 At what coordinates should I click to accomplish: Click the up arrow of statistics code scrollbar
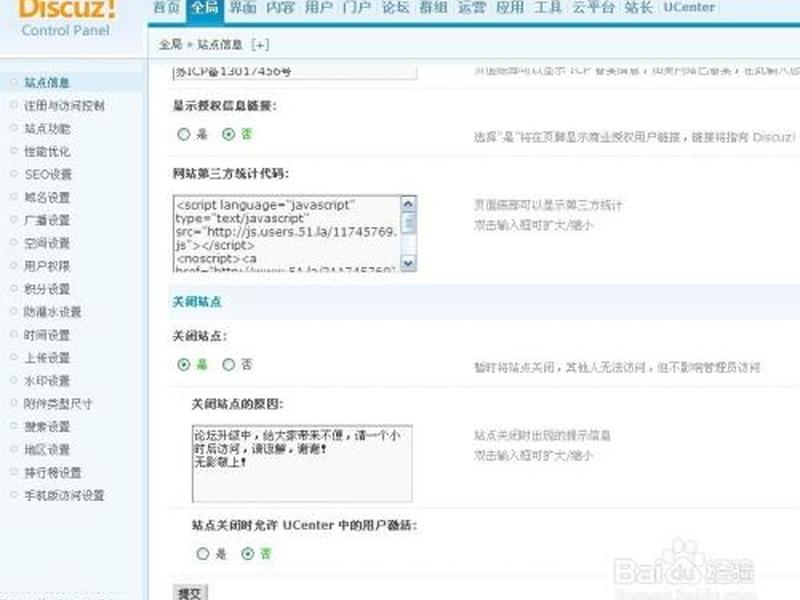409,204
